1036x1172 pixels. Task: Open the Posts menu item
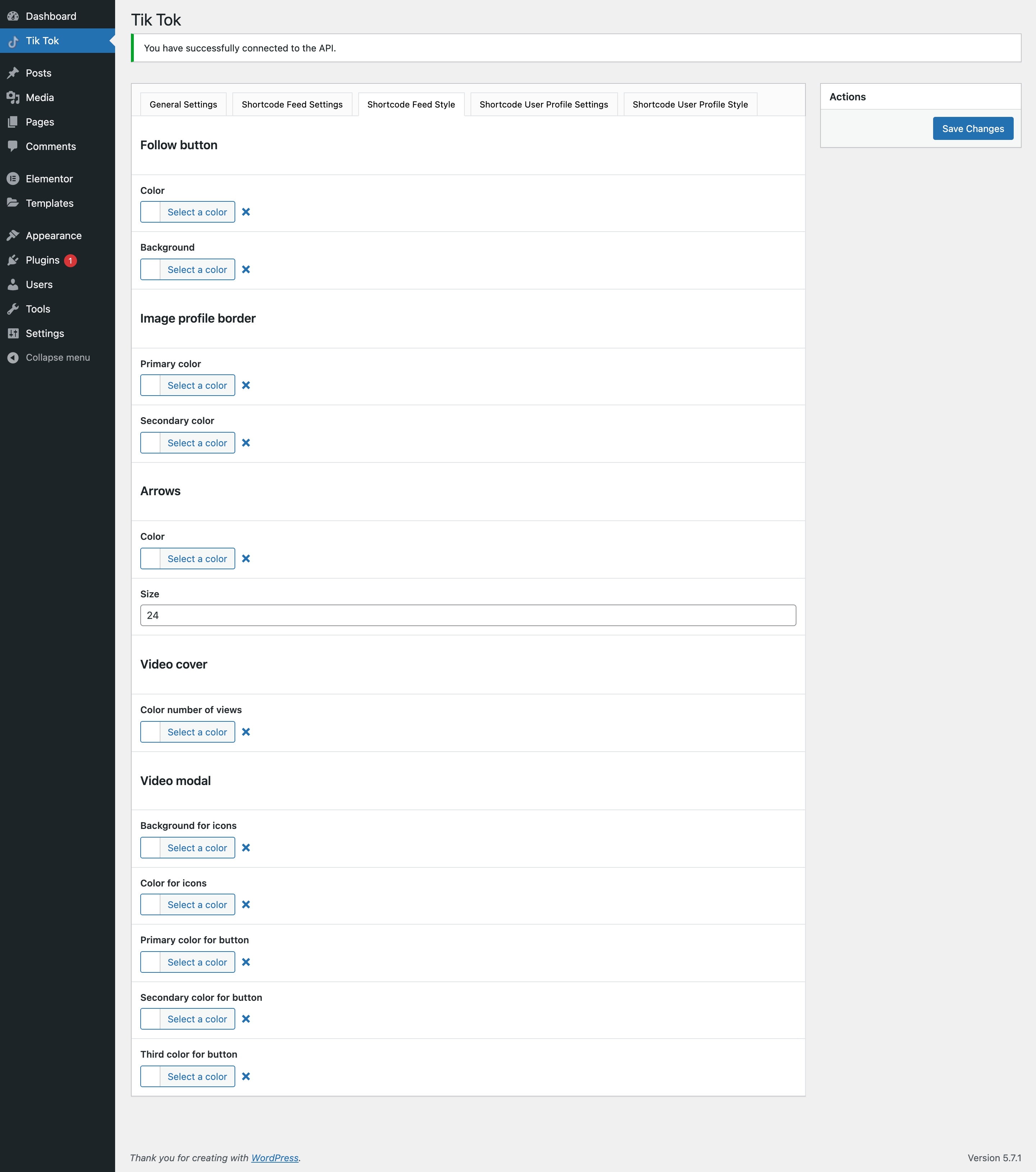point(57,73)
